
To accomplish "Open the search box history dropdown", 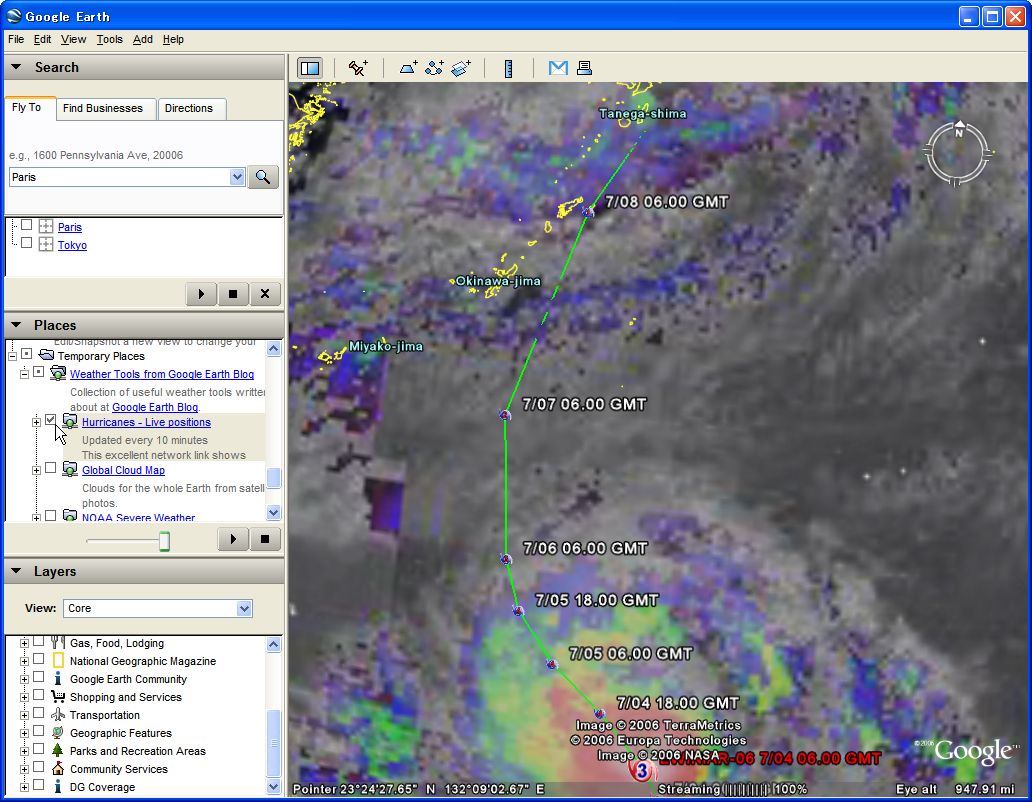I will click(x=238, y=177).
